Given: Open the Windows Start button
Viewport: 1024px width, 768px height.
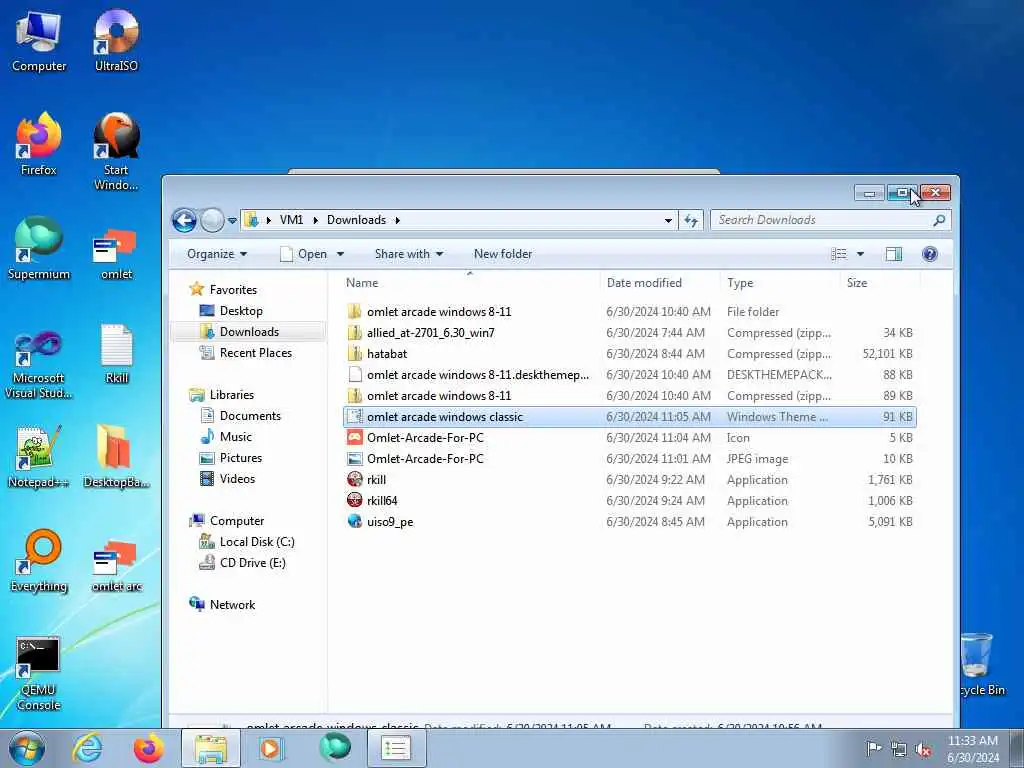Looking at the screenshot, I should point(27,748).
